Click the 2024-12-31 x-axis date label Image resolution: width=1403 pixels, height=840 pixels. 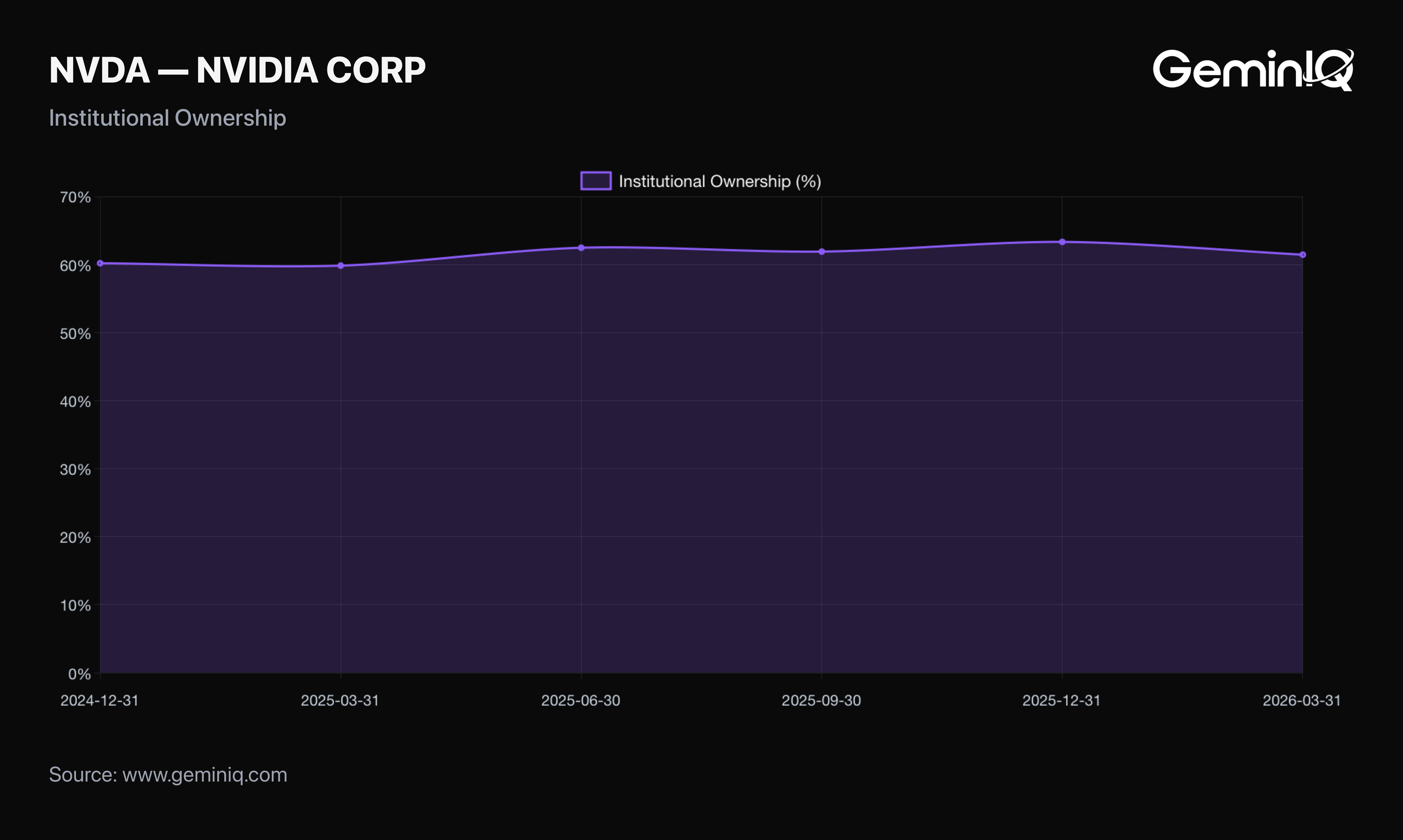pyautogui.click(x=100, y=701)
